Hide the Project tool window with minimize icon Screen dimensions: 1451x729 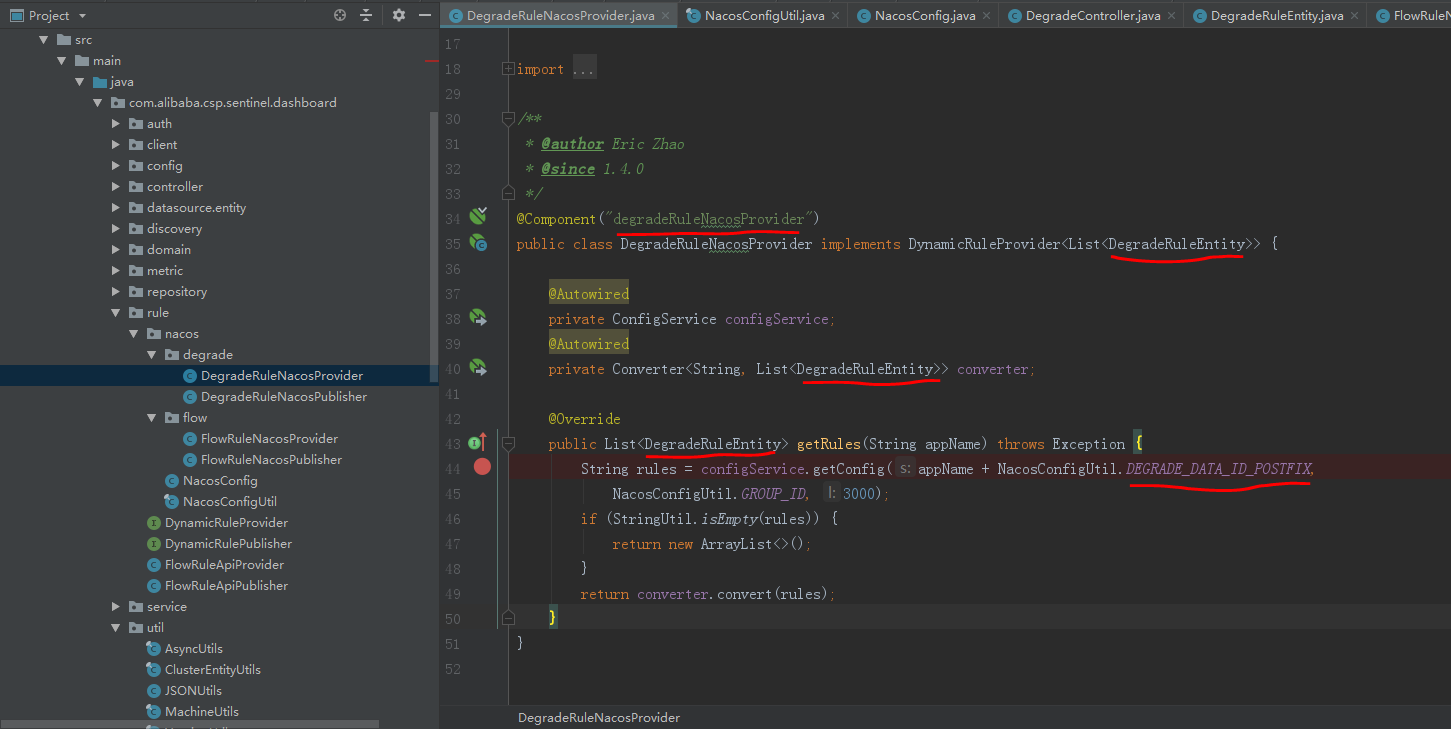[423, 15]
